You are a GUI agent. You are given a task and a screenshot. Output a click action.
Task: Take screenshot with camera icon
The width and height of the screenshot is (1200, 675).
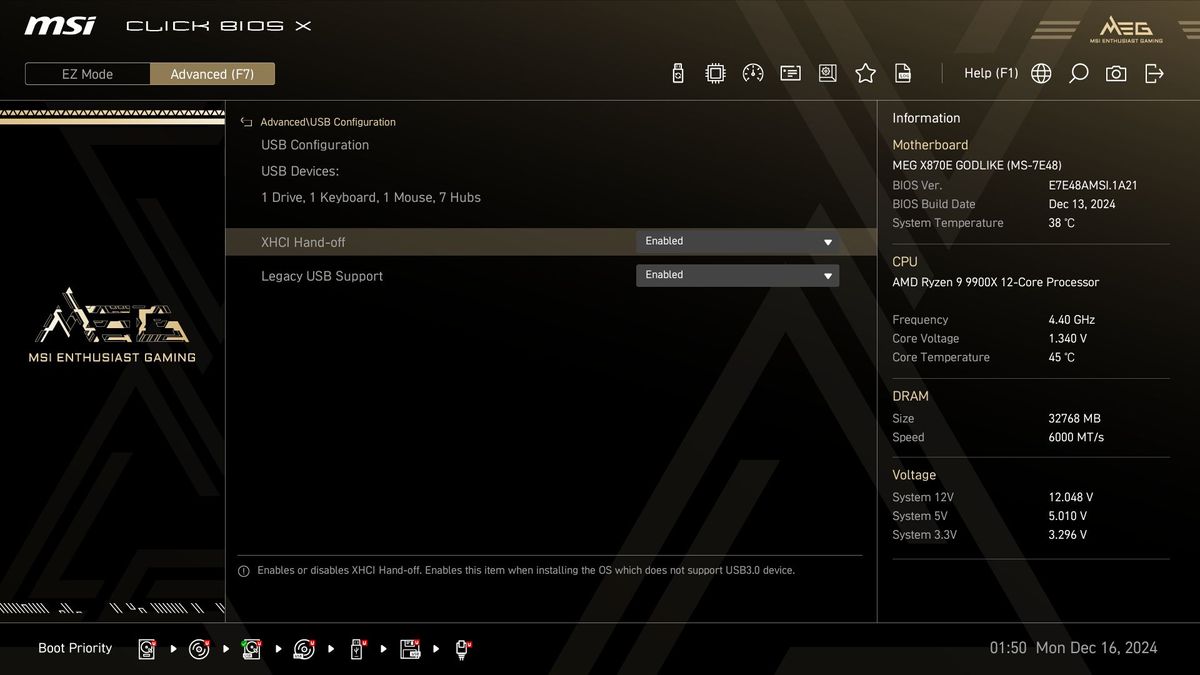coord(1116,73)
